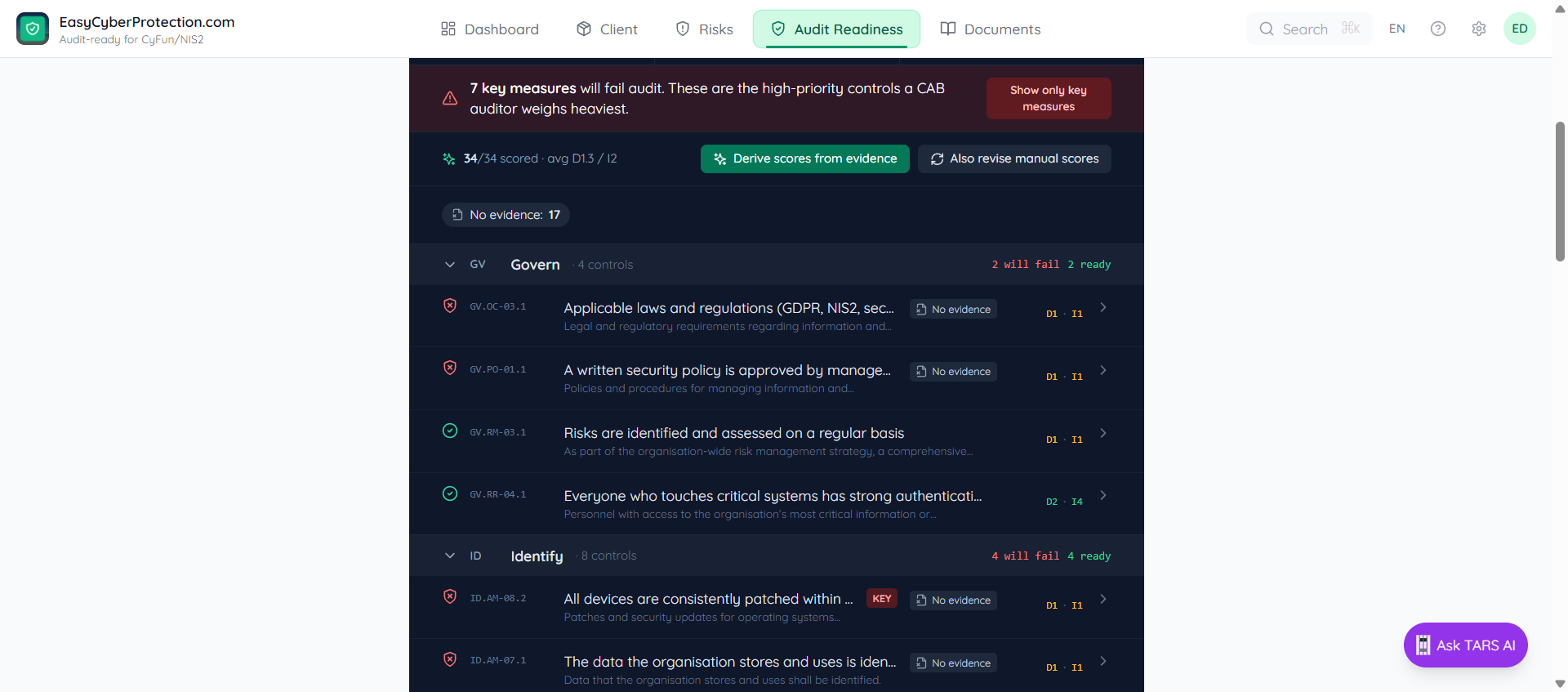Click the Govern '2 will fail' count
The width and height of the screenshot is (1568, 692).
(x=1025, y=265)
